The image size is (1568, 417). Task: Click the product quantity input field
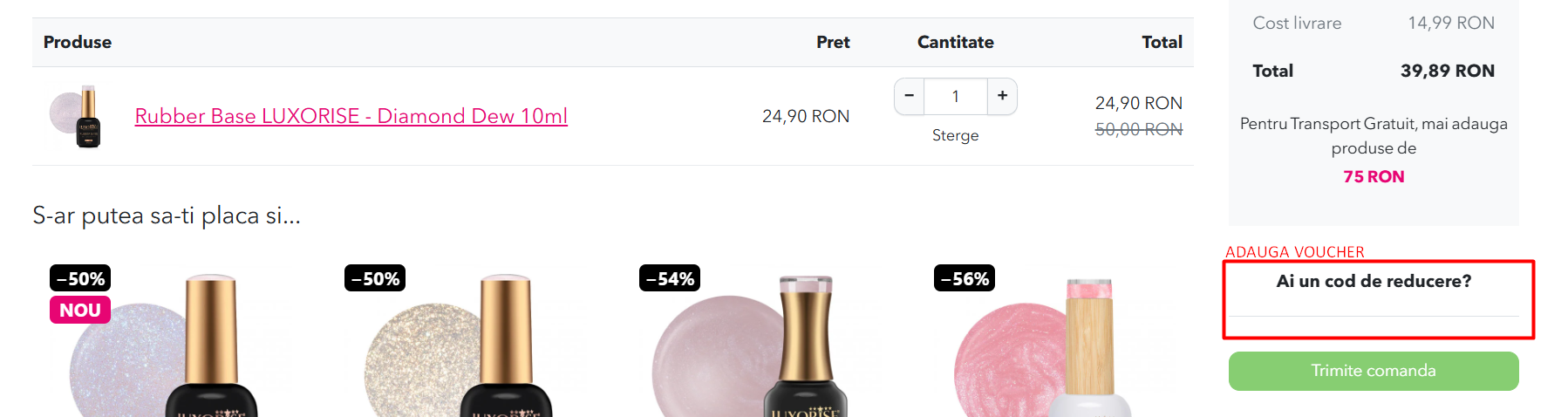tap(955, 96)
